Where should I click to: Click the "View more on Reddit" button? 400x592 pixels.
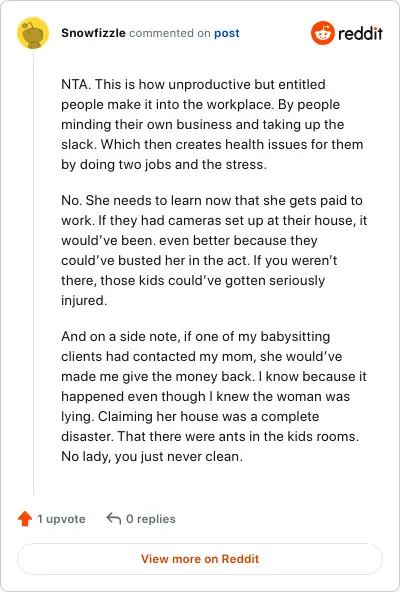click(200, 559)
